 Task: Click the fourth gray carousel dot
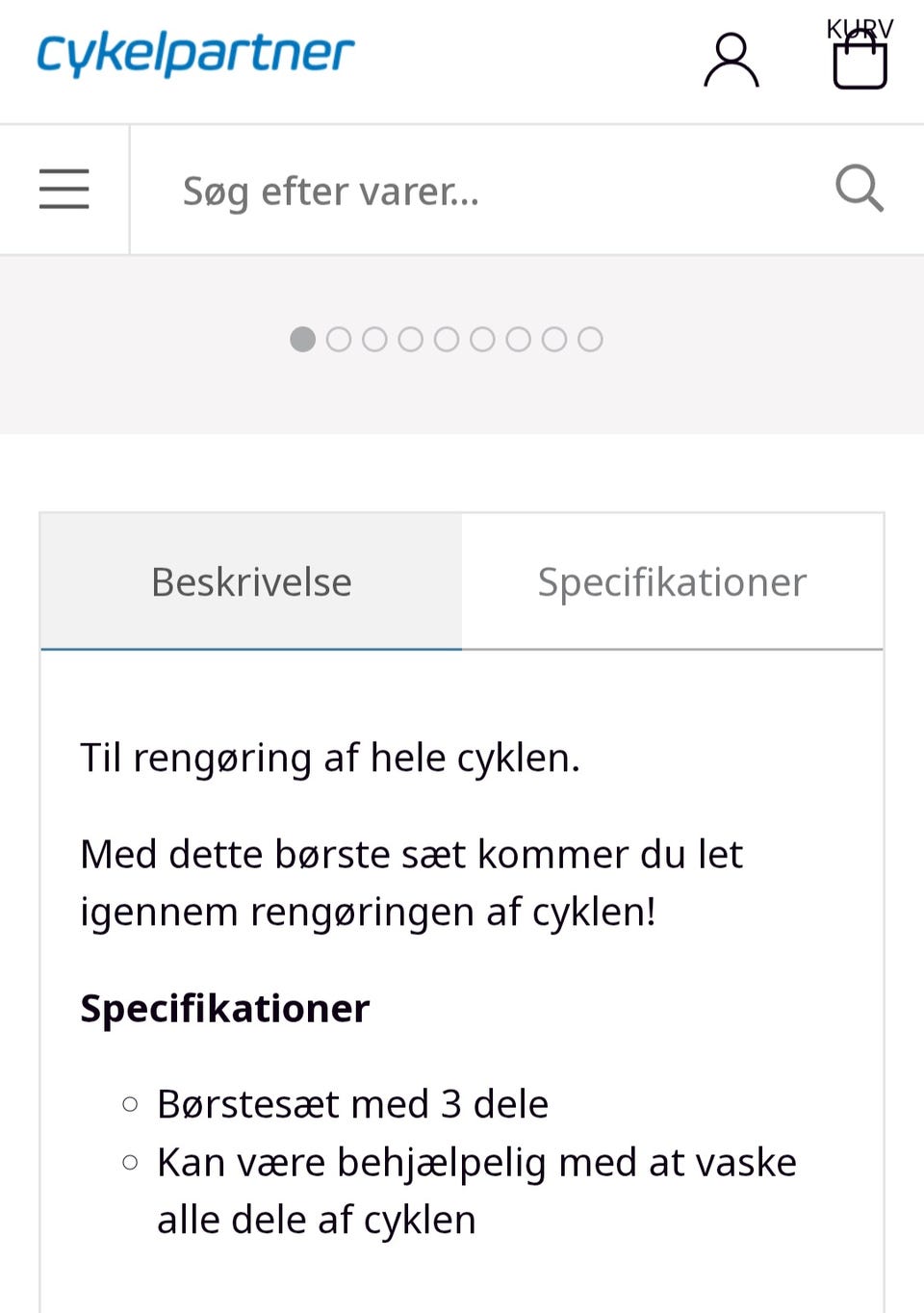pyautogui.click(x=411, y=339)
